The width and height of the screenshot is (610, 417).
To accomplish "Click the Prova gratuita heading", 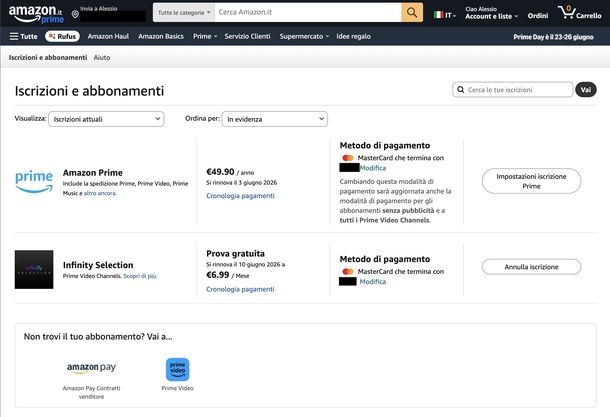I will pyautogui.click(x=235, y=254).
